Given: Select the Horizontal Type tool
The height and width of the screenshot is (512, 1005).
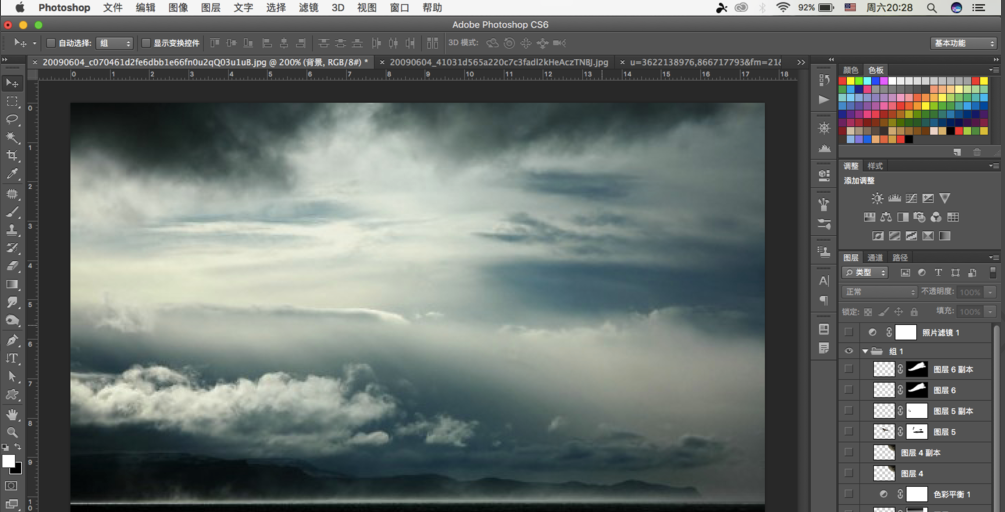Looking at the screenshot, I should click(12, 358).
